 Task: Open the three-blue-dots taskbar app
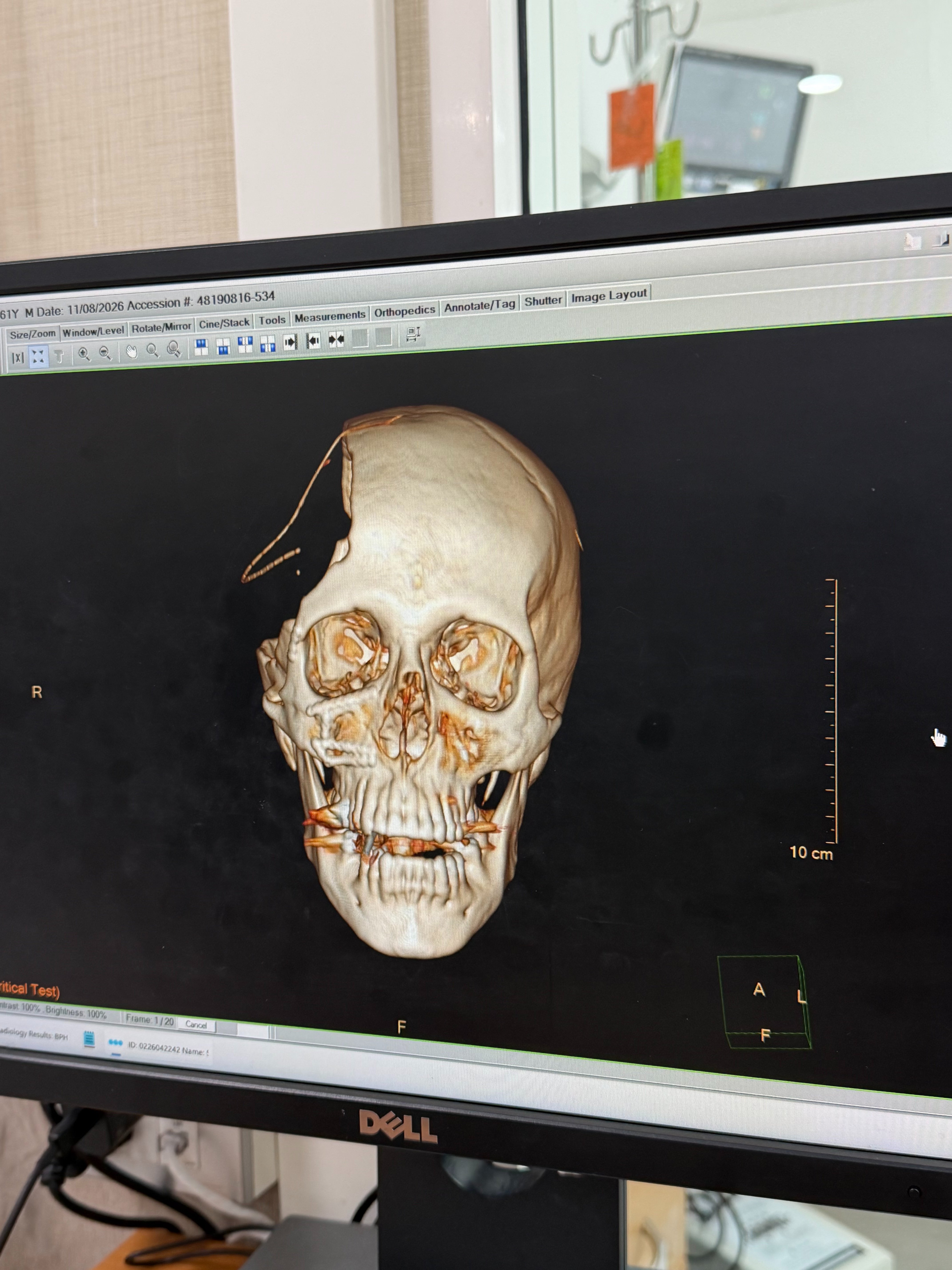point(115,1043)
